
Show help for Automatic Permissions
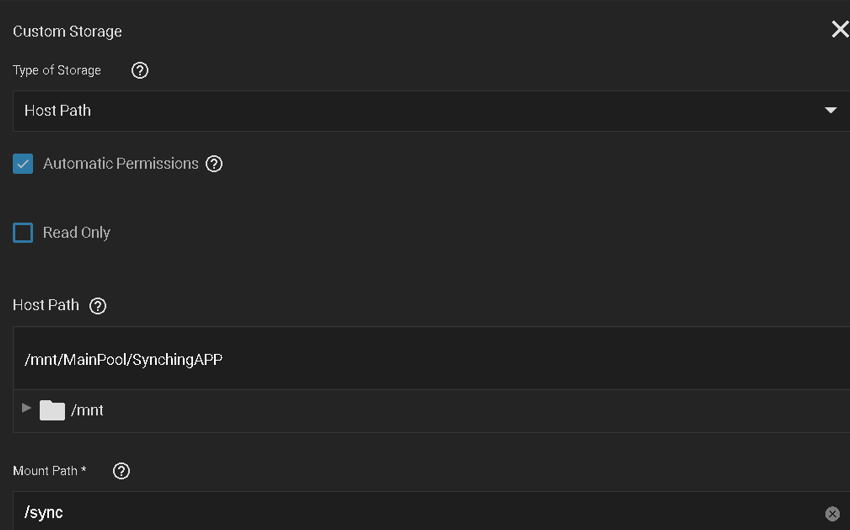(x=214, y=164)
